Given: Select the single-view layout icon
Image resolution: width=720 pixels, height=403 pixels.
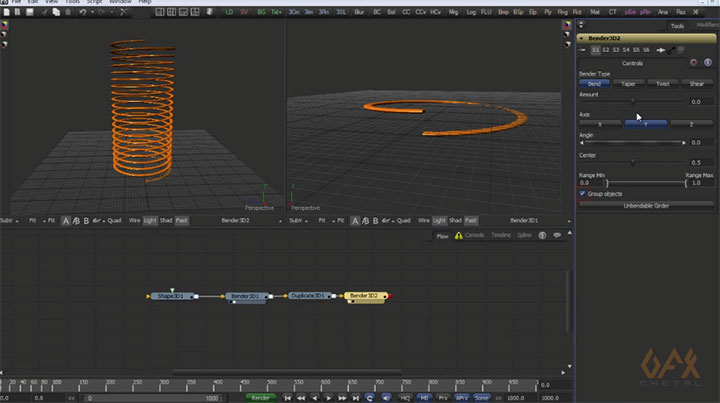Looking at the screenshot, I should click(x=159, y=12).
